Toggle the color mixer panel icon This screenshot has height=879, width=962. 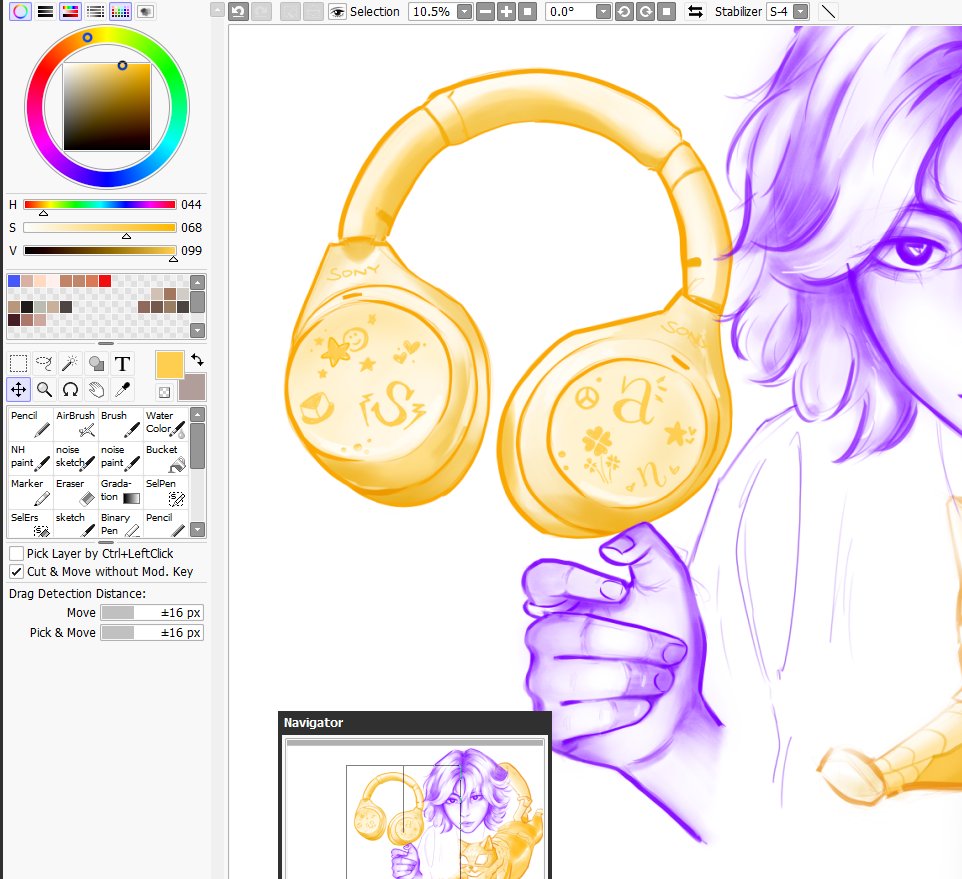click(x=95, y=11)
